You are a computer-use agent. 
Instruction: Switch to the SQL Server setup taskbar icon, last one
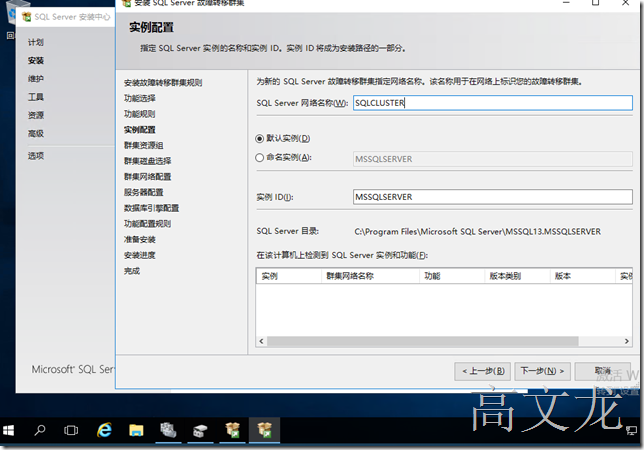click(x=264, y=430)
